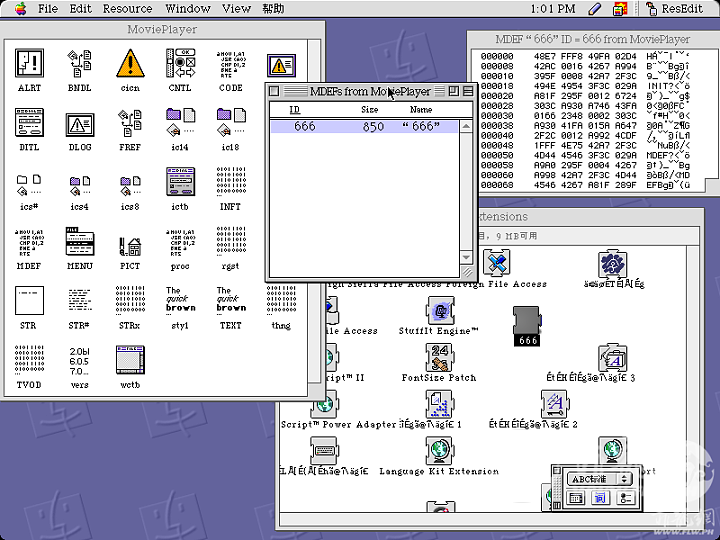The width and height of the screenshot is (720, 540).
Task: Select the PICT resource icon
Action: coord(130,247)
